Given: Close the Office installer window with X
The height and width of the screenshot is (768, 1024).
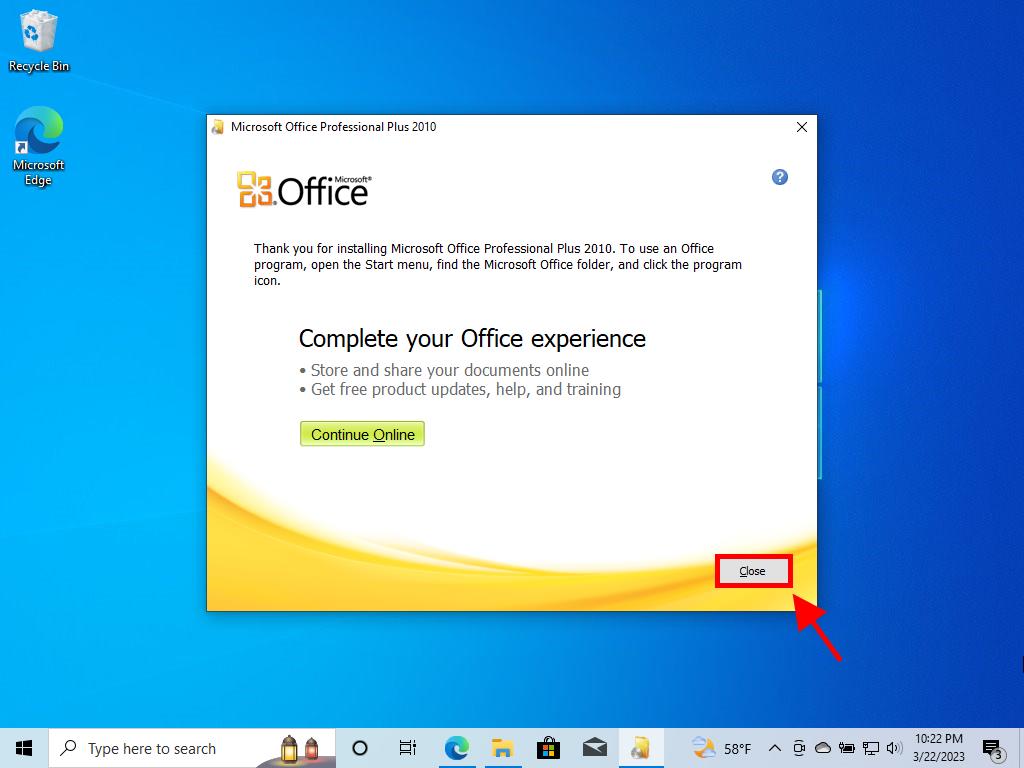Looking at the screenshot, I should click(801, 127).
